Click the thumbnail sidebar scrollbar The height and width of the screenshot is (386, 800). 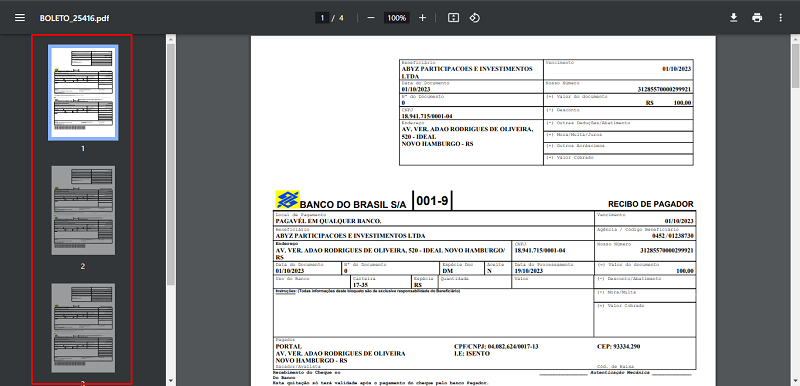point(171,163)
